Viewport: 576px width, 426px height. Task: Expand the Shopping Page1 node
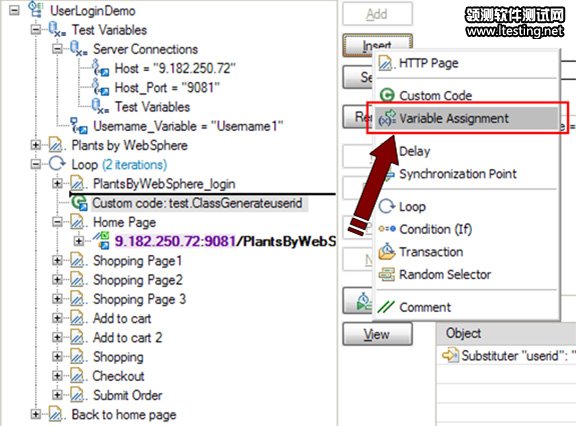coord(57,260)
